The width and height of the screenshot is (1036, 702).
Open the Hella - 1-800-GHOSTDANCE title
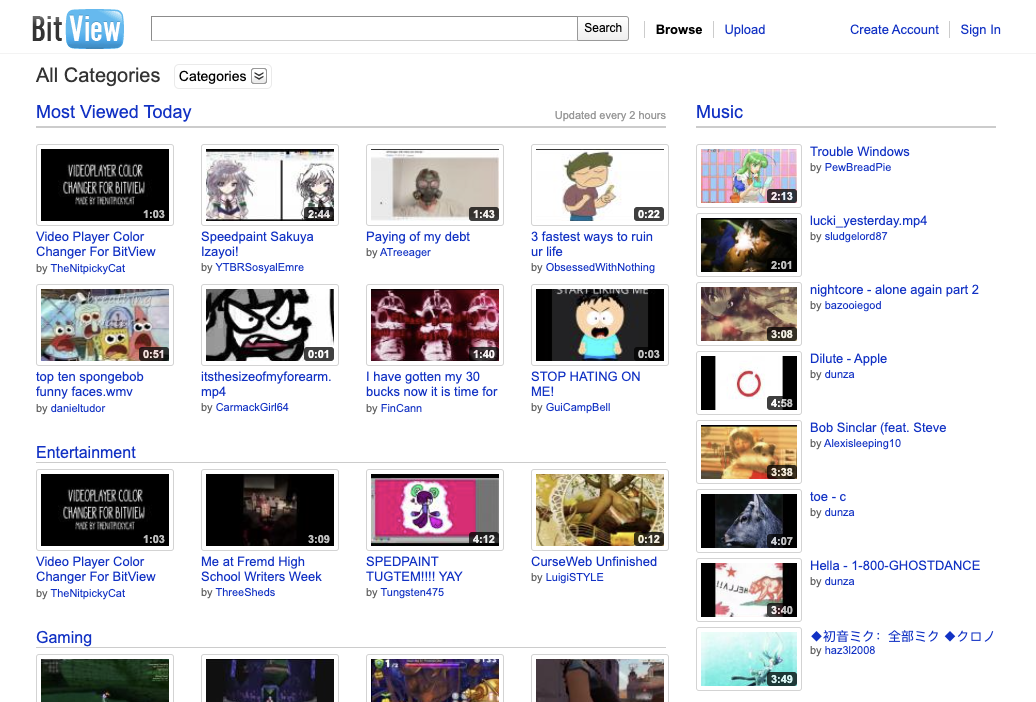894,565
